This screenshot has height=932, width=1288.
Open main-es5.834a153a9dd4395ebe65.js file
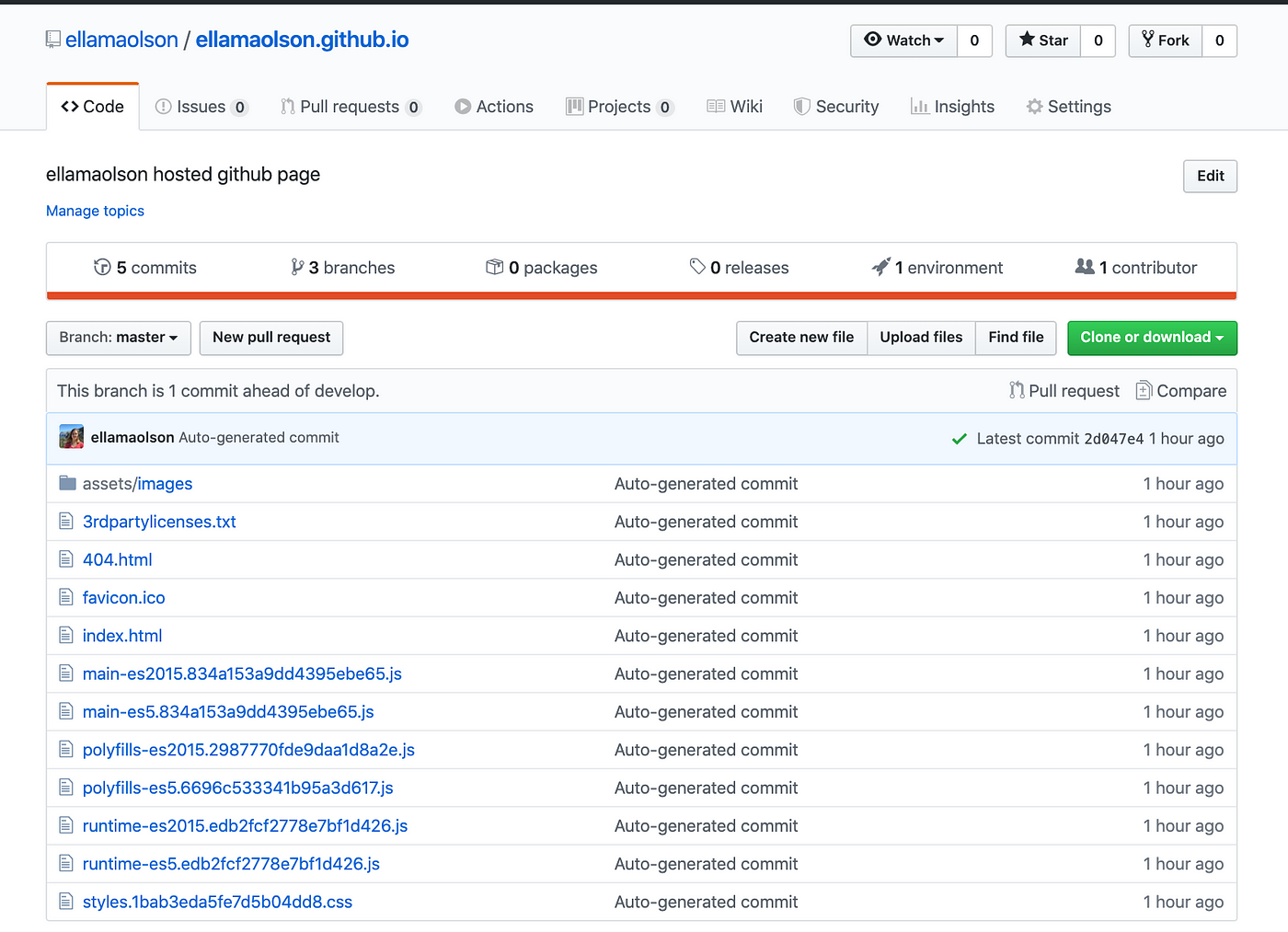pyautogui.click(x=228, y=712)
